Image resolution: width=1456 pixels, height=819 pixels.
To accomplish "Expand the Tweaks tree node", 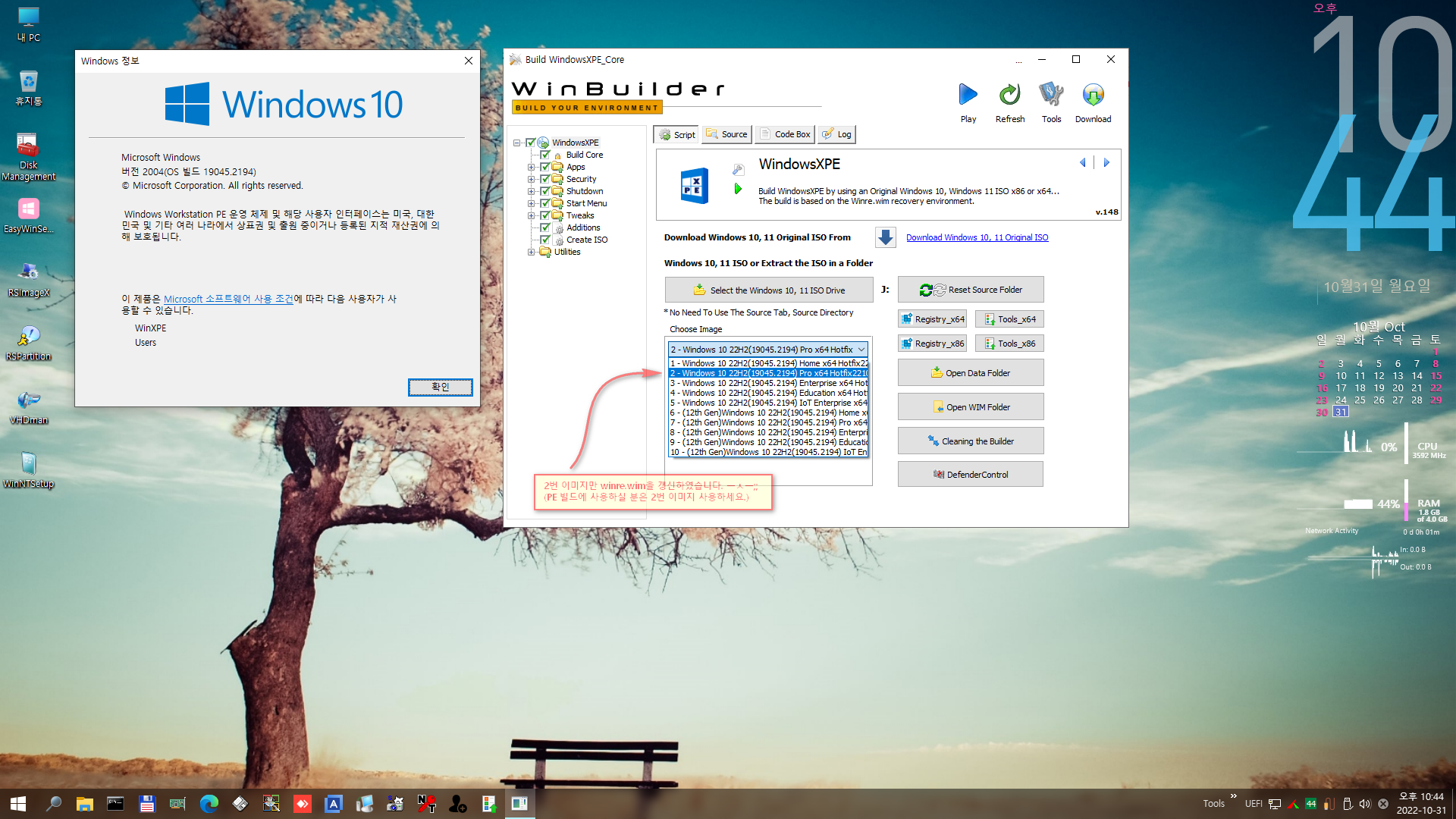I will coord(531,215).
